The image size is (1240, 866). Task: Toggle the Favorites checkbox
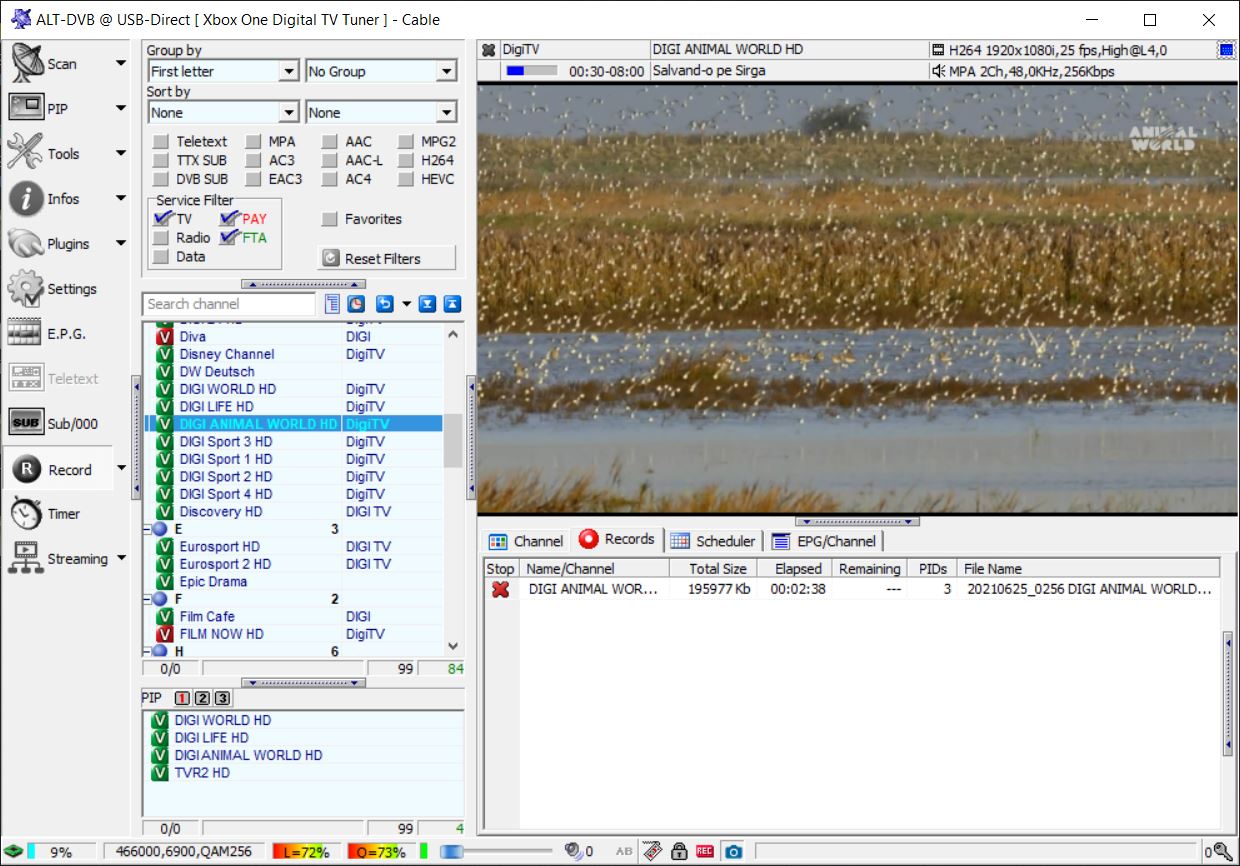(329, 219)
